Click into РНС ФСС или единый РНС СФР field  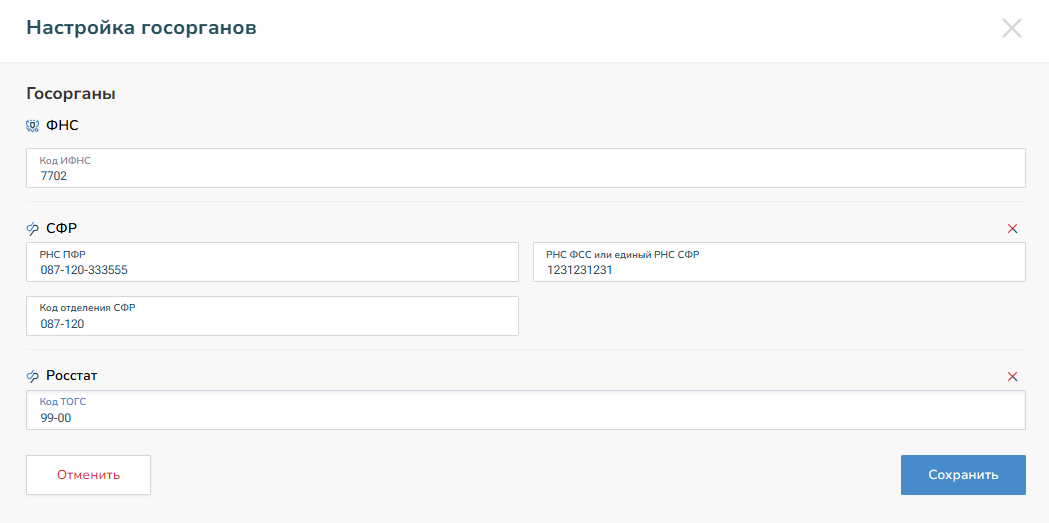tap(779, 262)
